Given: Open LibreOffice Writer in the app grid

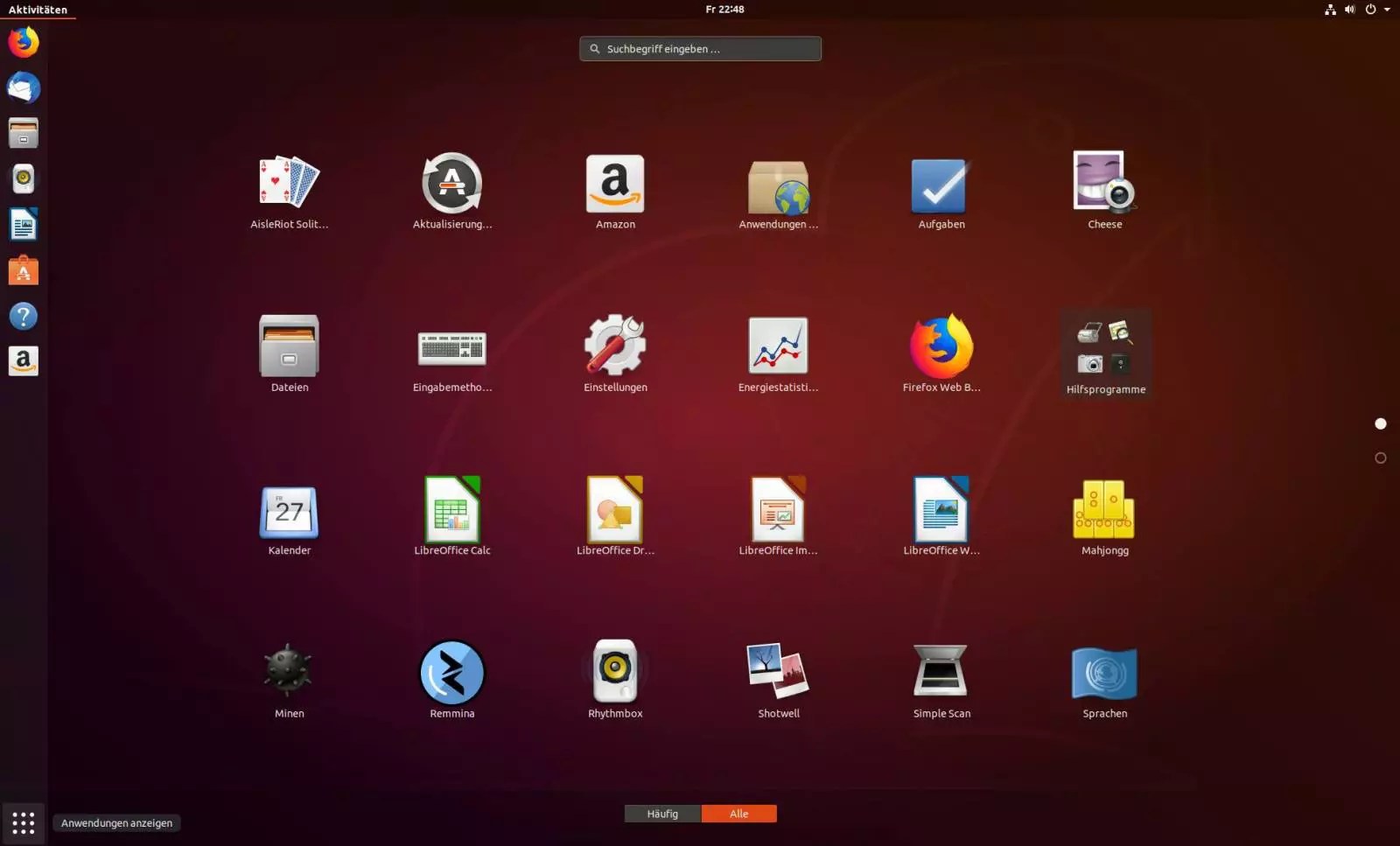Looking at the screenshot, I should click(x=941, y=518).
